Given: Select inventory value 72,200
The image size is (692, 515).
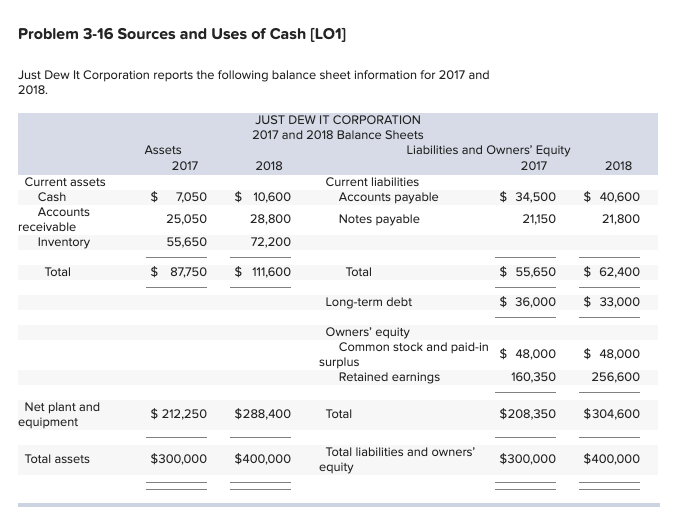Looking at the screenshot, I should tap(271, 242).
